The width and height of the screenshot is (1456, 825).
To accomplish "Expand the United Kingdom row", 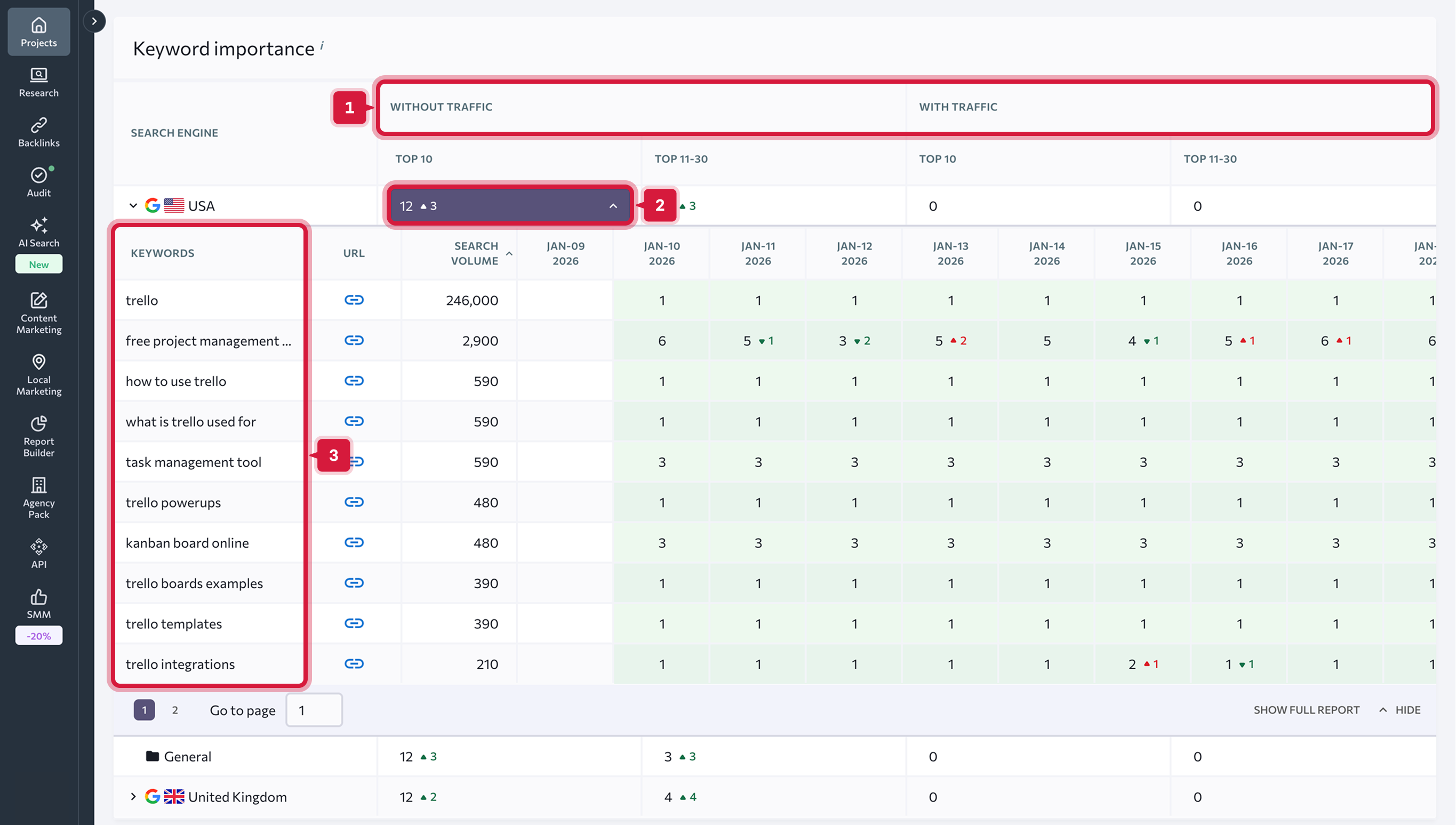I will point(134,797).
